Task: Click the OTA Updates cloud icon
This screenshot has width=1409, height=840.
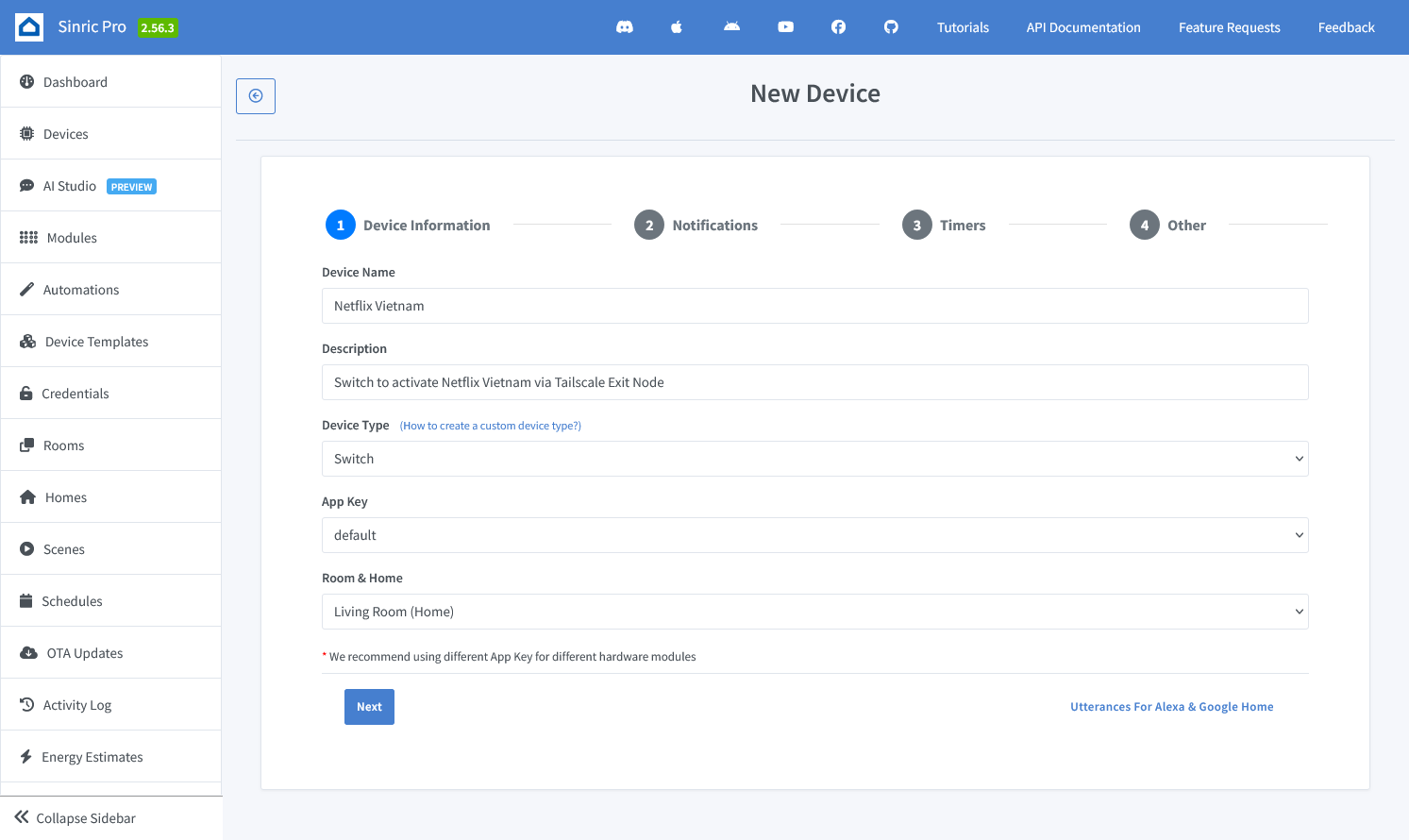Action: 28,653
